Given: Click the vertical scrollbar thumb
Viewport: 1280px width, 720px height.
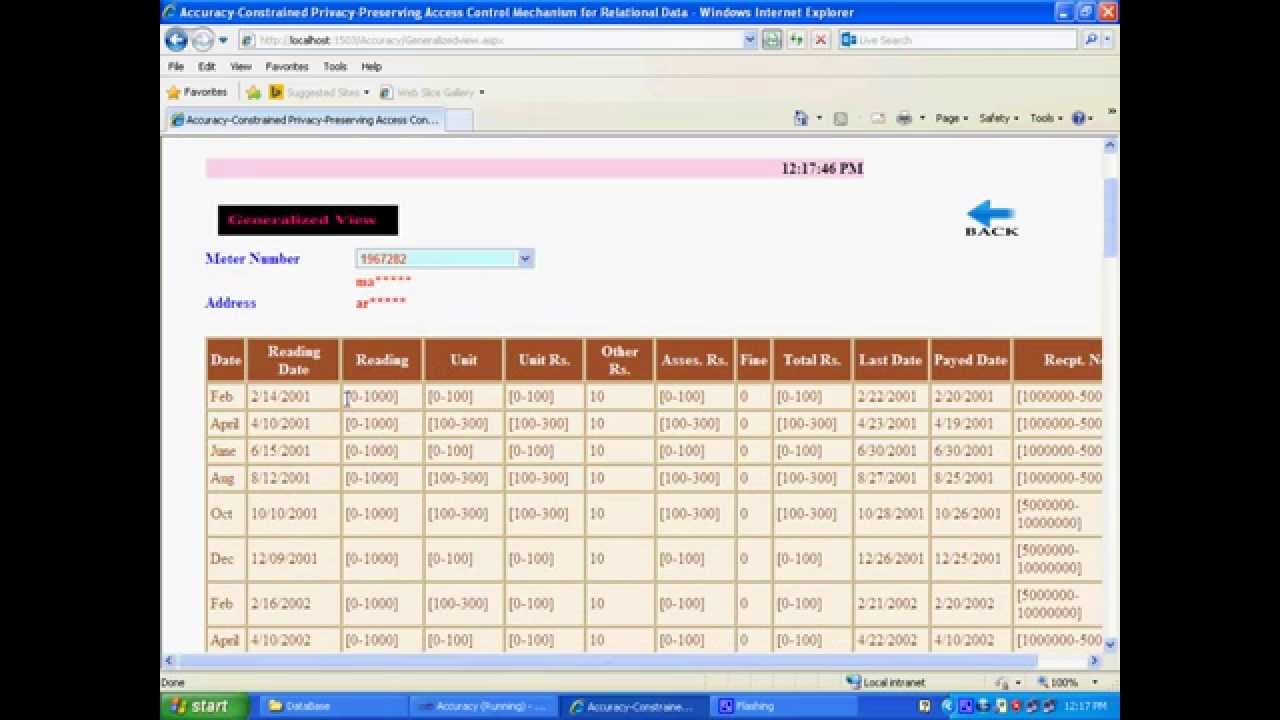Looking at the screenshot, I should [x=1110, y=217].
